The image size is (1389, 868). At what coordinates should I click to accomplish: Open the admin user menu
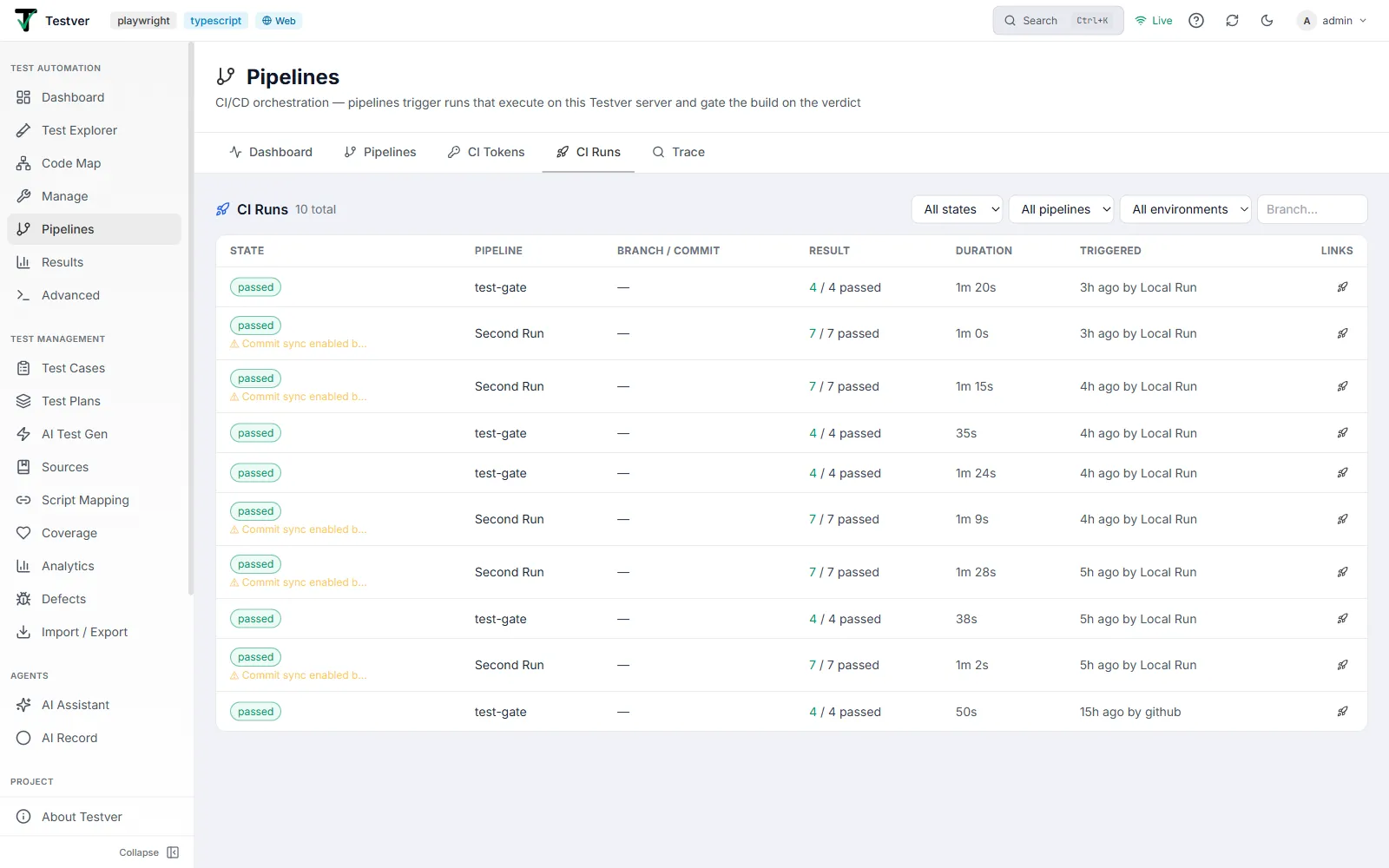pos(1333,21)
